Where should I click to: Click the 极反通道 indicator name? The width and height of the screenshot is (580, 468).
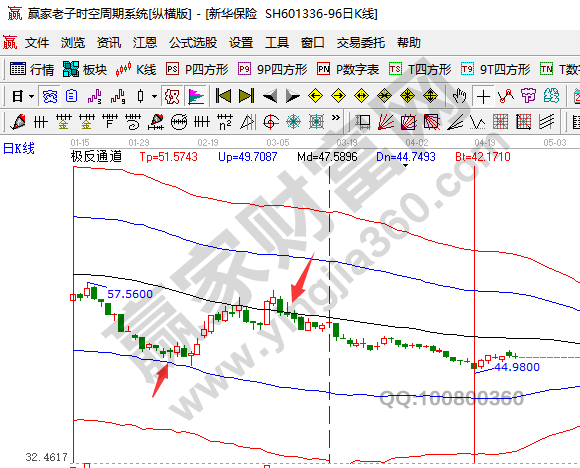tap(96, 156)
